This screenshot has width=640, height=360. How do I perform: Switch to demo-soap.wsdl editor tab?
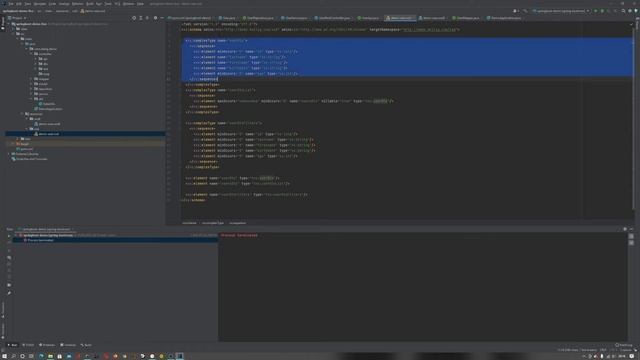tap(432, 18)
